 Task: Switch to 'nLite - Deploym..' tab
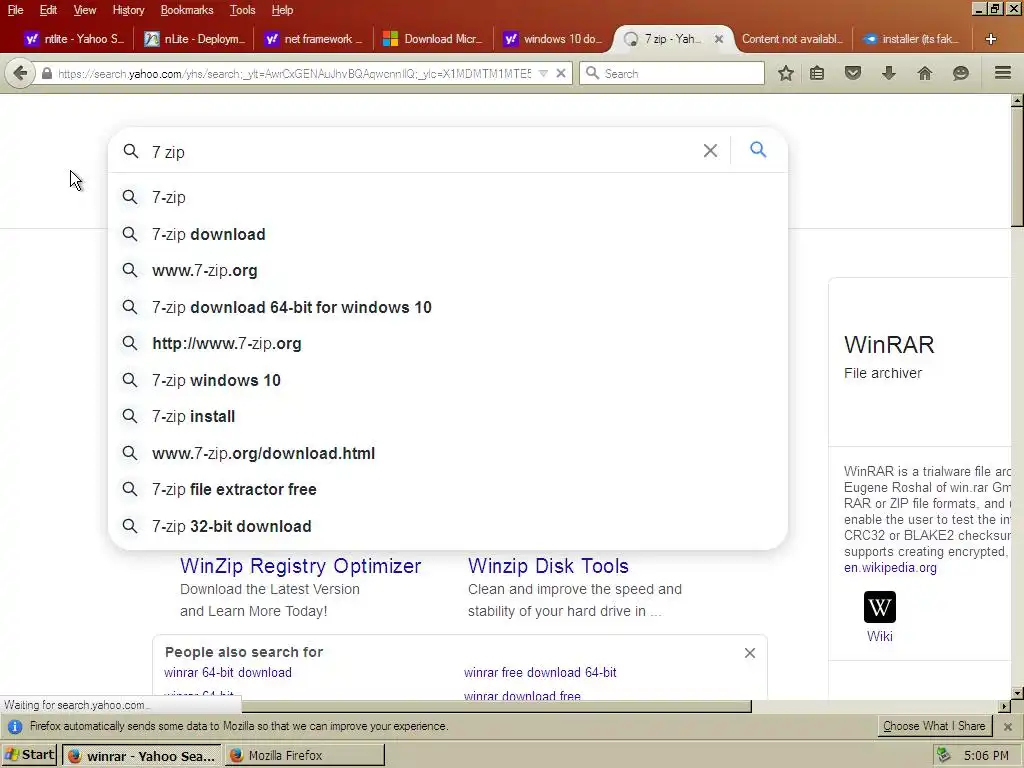pyautogui.click(x=194, y=39)
